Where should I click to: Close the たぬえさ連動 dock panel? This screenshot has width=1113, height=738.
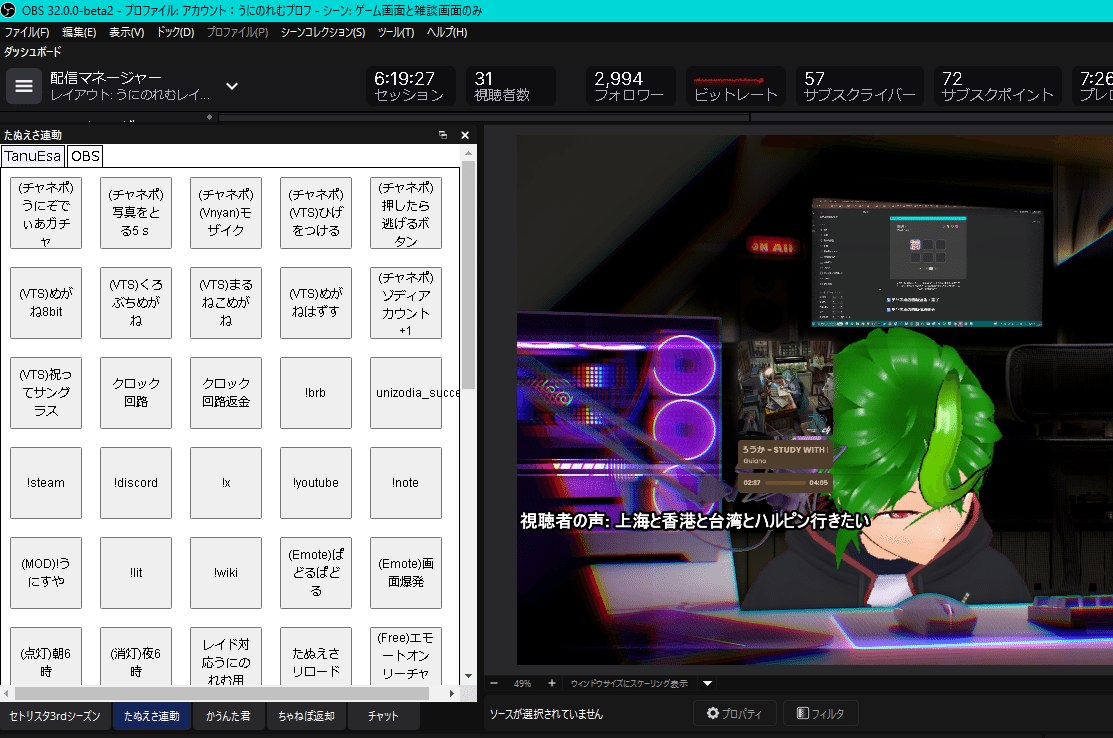465,135
